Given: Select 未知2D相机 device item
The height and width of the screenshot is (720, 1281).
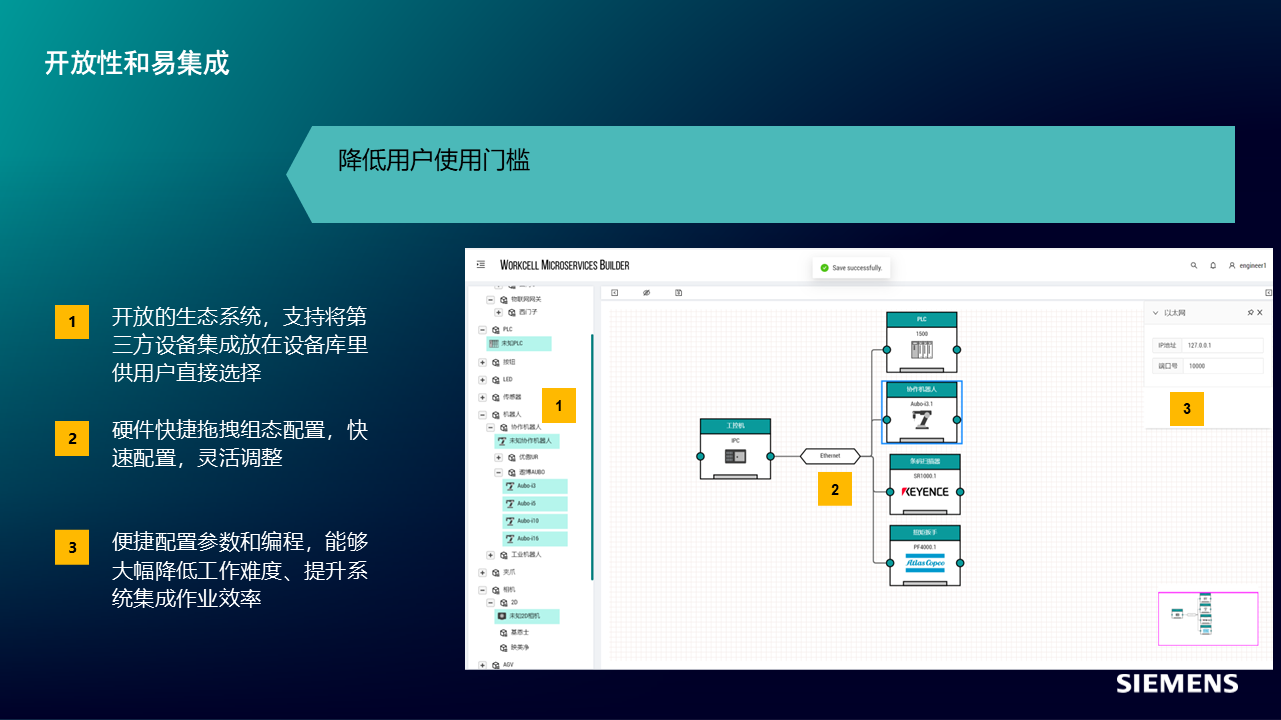Looking at the screenshot, I should [x=527, y=616].
